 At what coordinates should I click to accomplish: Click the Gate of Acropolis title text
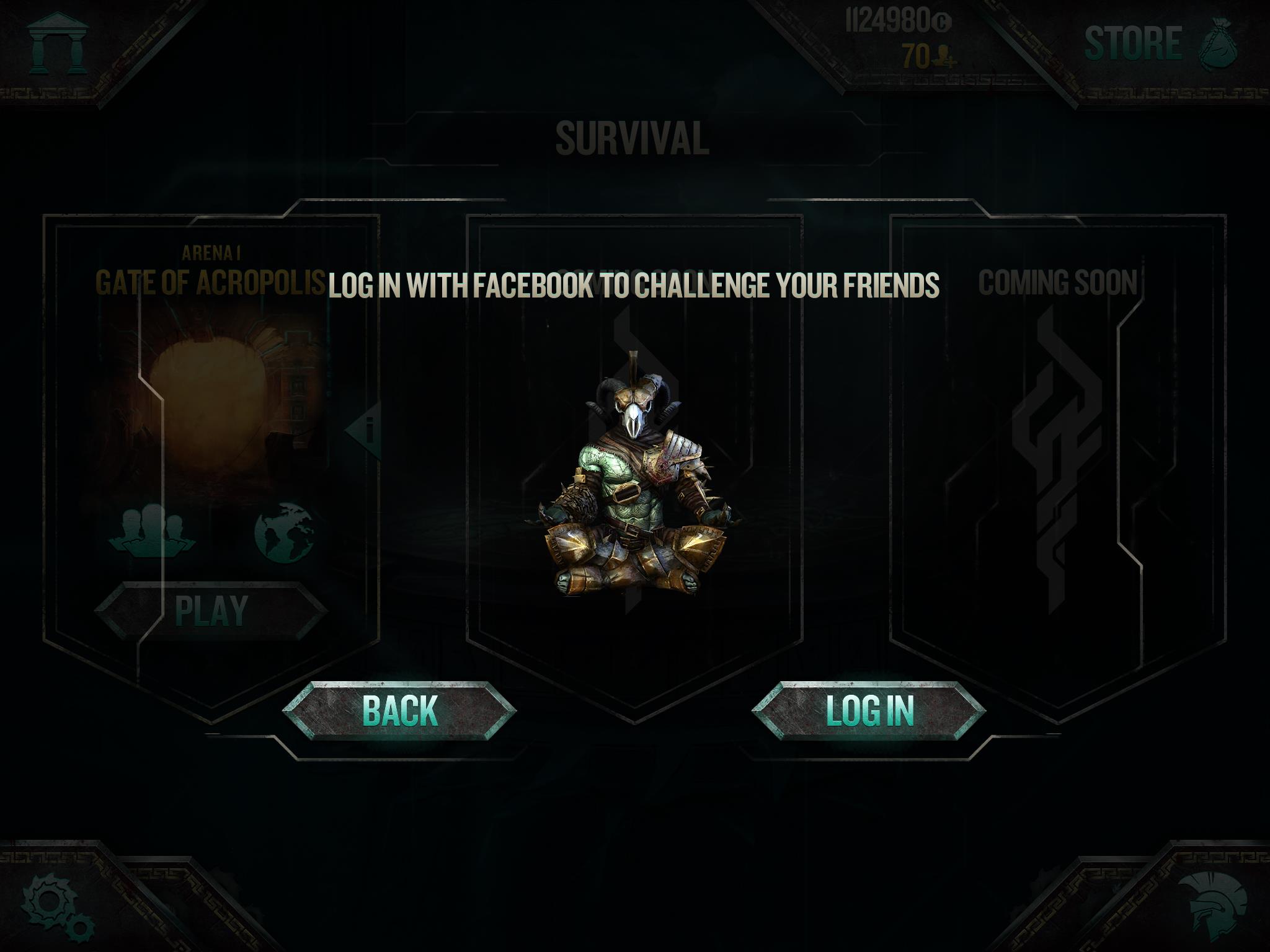point(210,283)
